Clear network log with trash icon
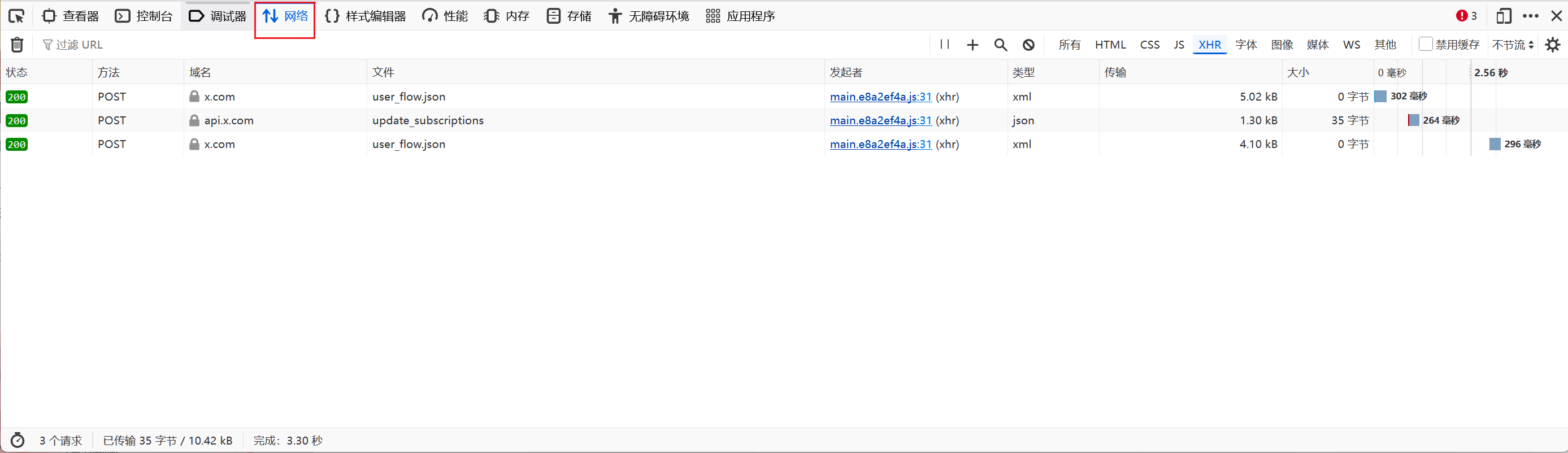Viewport: 1568px width, 453px height. (17, 45)
